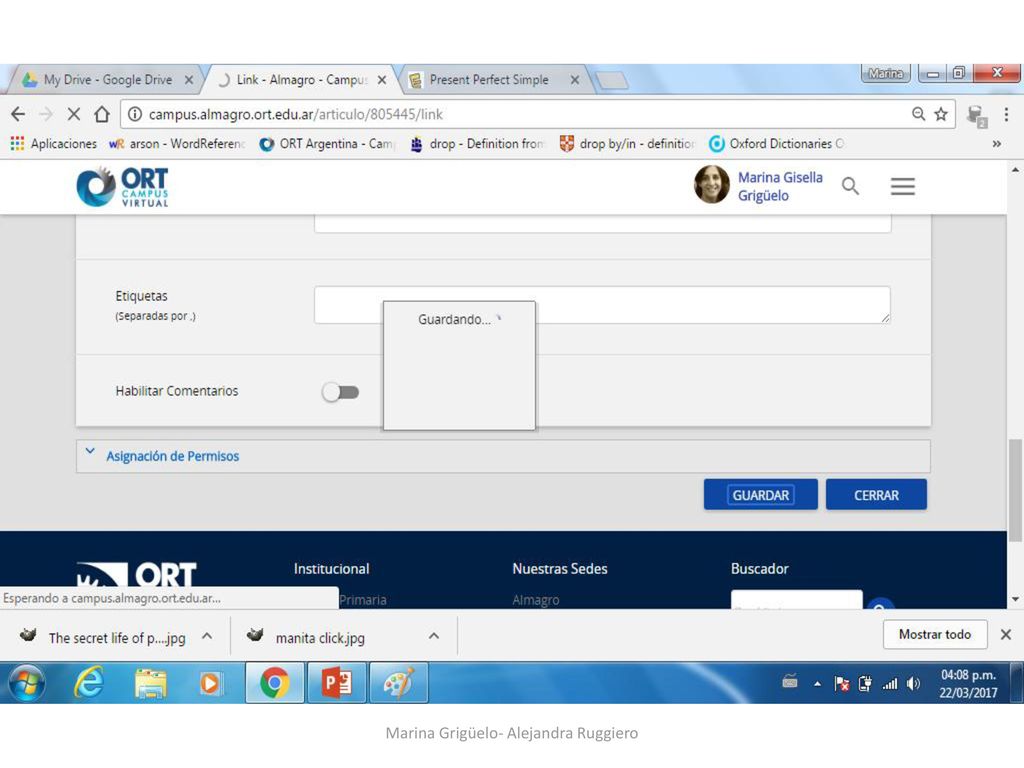Bookmark this page with star icon
This screenshot has height=768, width=1024.
[940, 114]
